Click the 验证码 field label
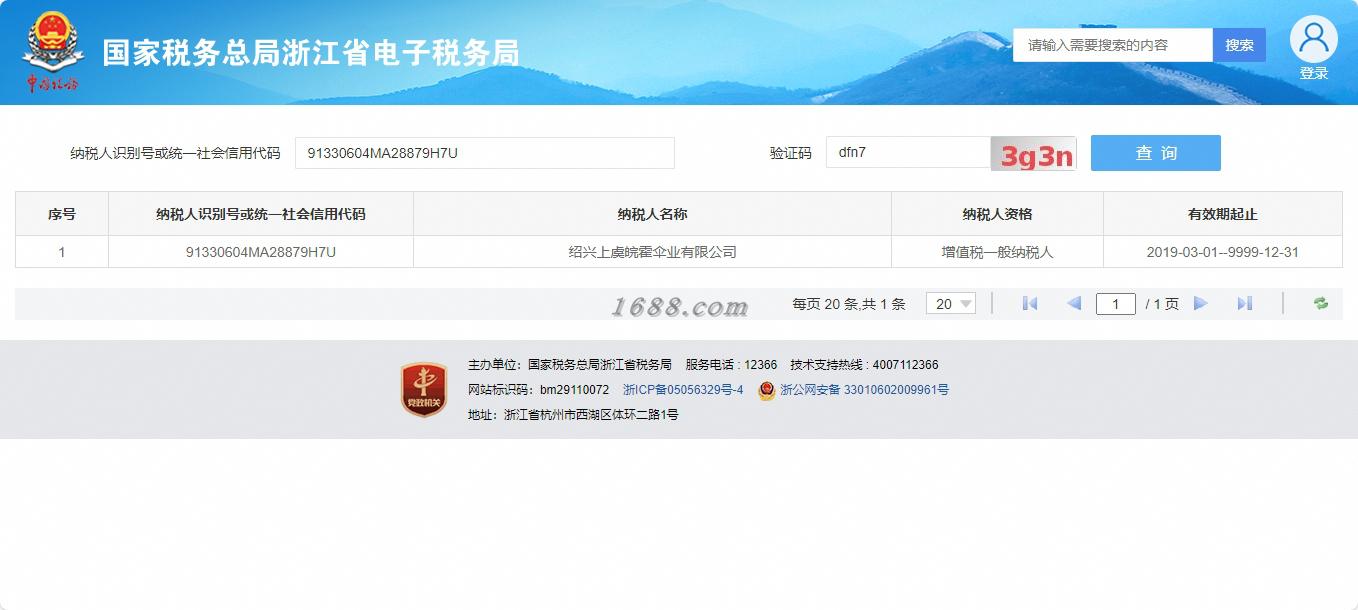Viewport: 1358px width, 610px height. click(790, 154)
